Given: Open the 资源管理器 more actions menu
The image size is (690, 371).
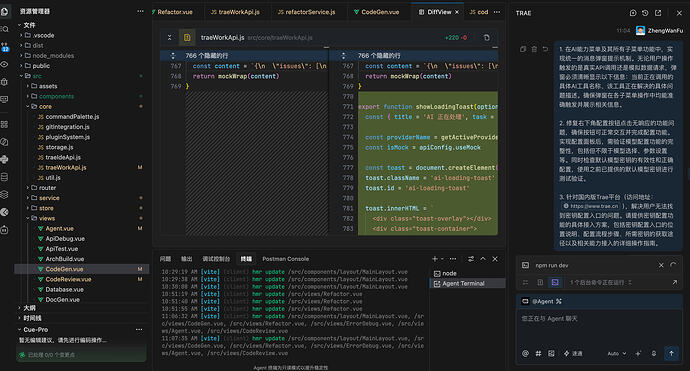Looking at the screenshot, I should point(140,11).
